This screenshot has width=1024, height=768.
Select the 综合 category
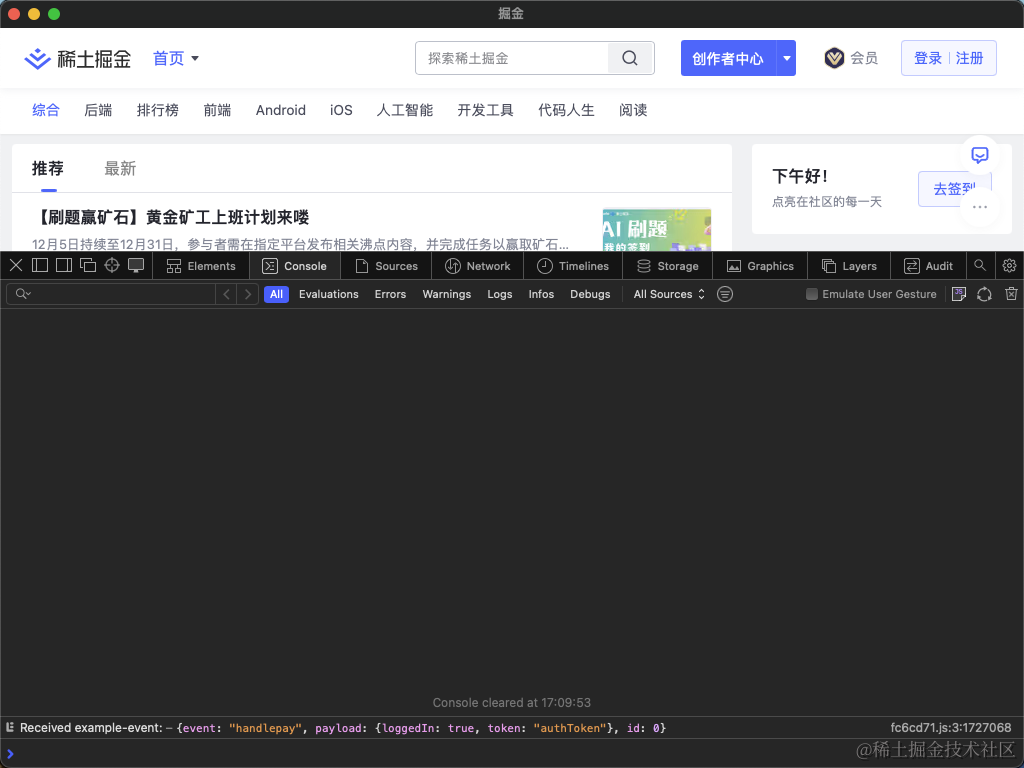(x=46, y=110)
